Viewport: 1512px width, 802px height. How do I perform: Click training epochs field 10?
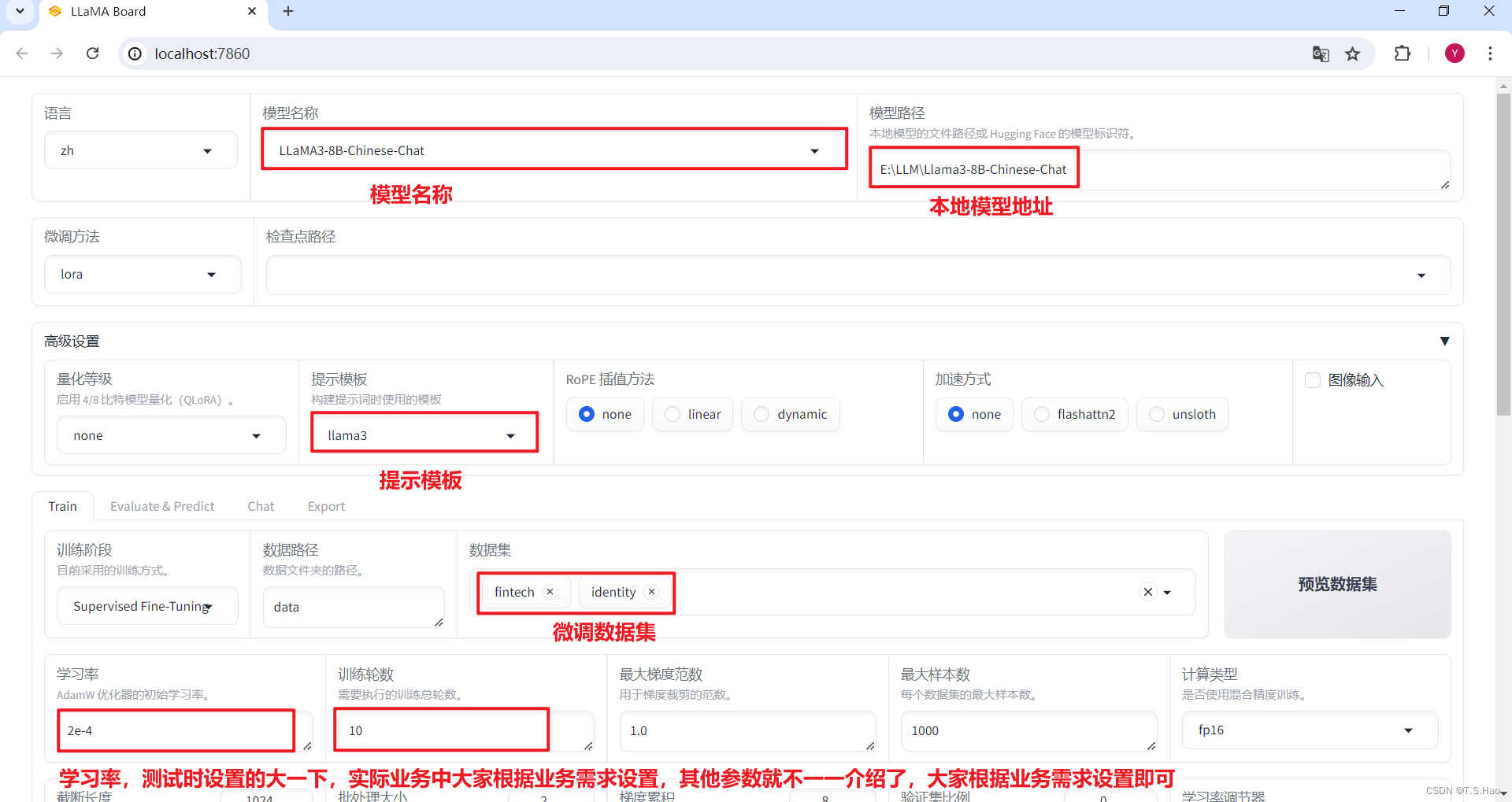pos(465,730)
